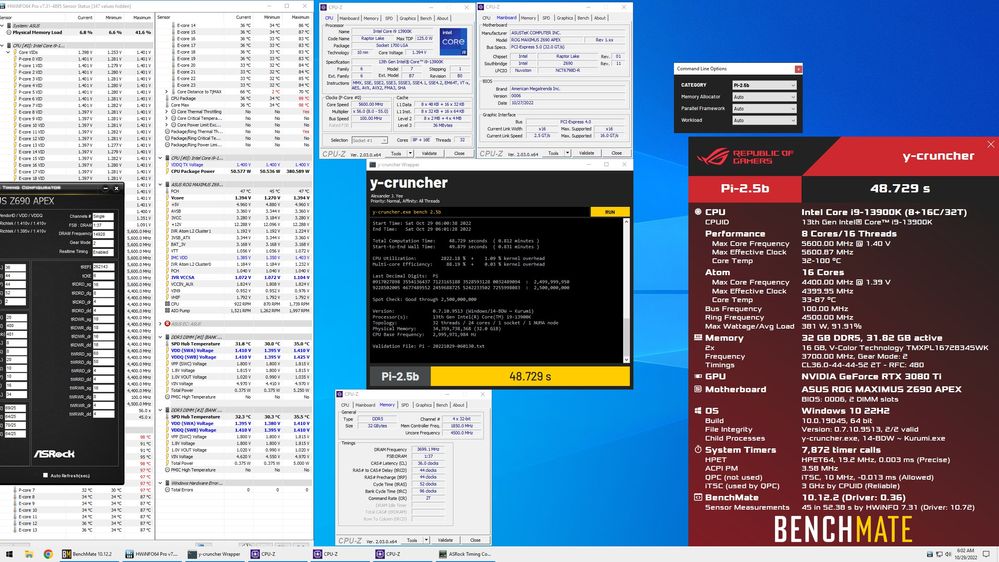The image size is (999, 562).
Task: Collapse the Core VIDs tree node
Action: click(9, 52)
